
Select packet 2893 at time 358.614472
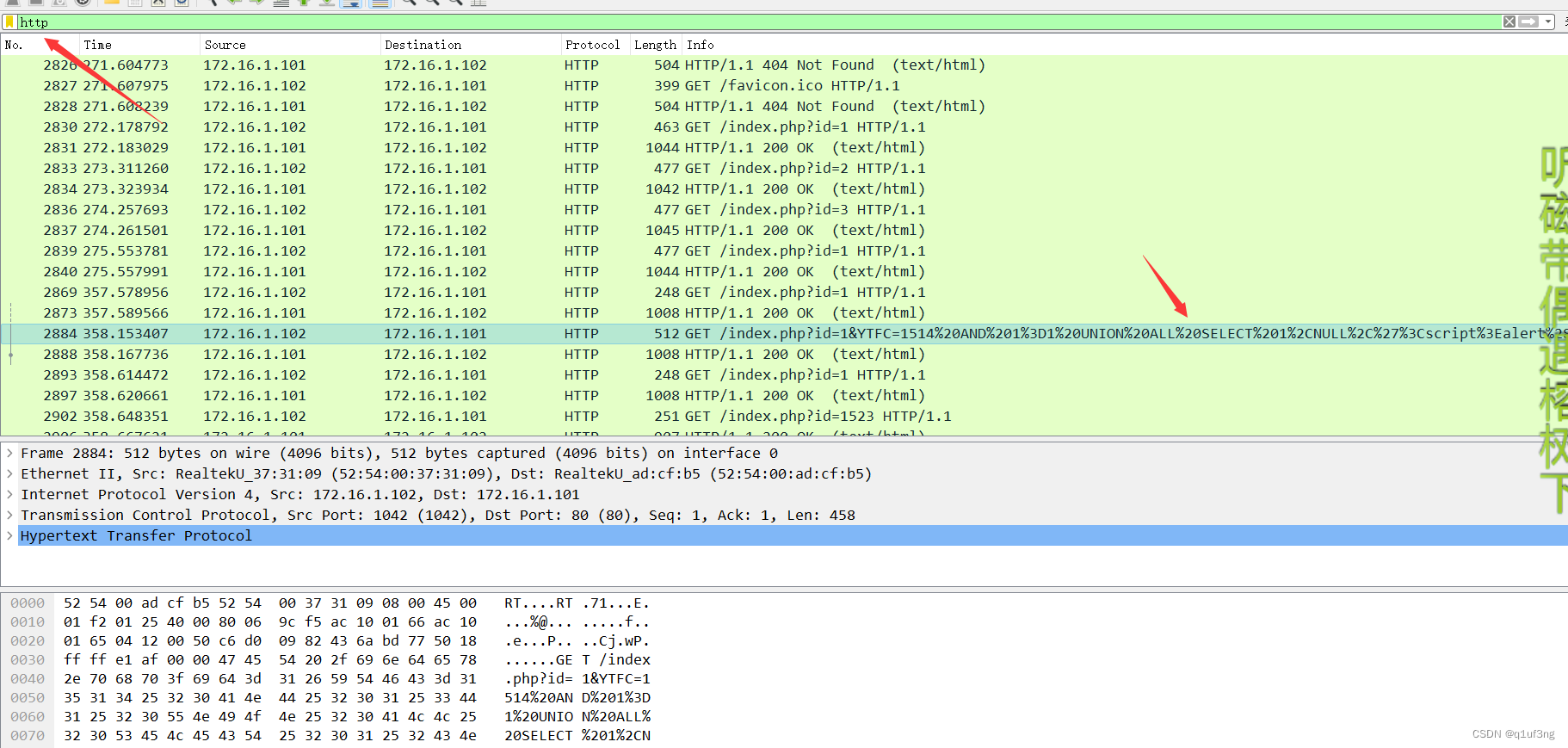tap(784, 374)
